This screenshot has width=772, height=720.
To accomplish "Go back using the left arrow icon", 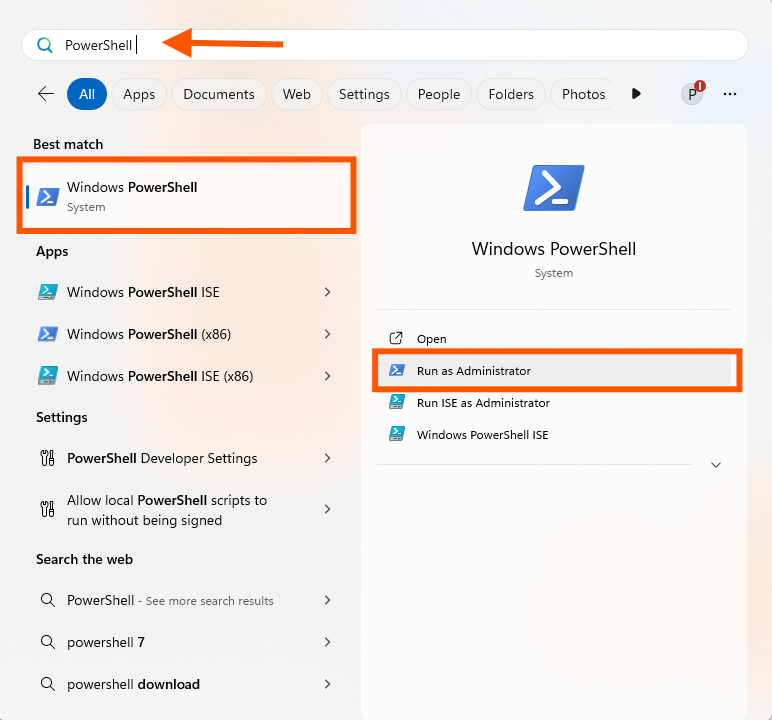I will (x=46, y=94).
